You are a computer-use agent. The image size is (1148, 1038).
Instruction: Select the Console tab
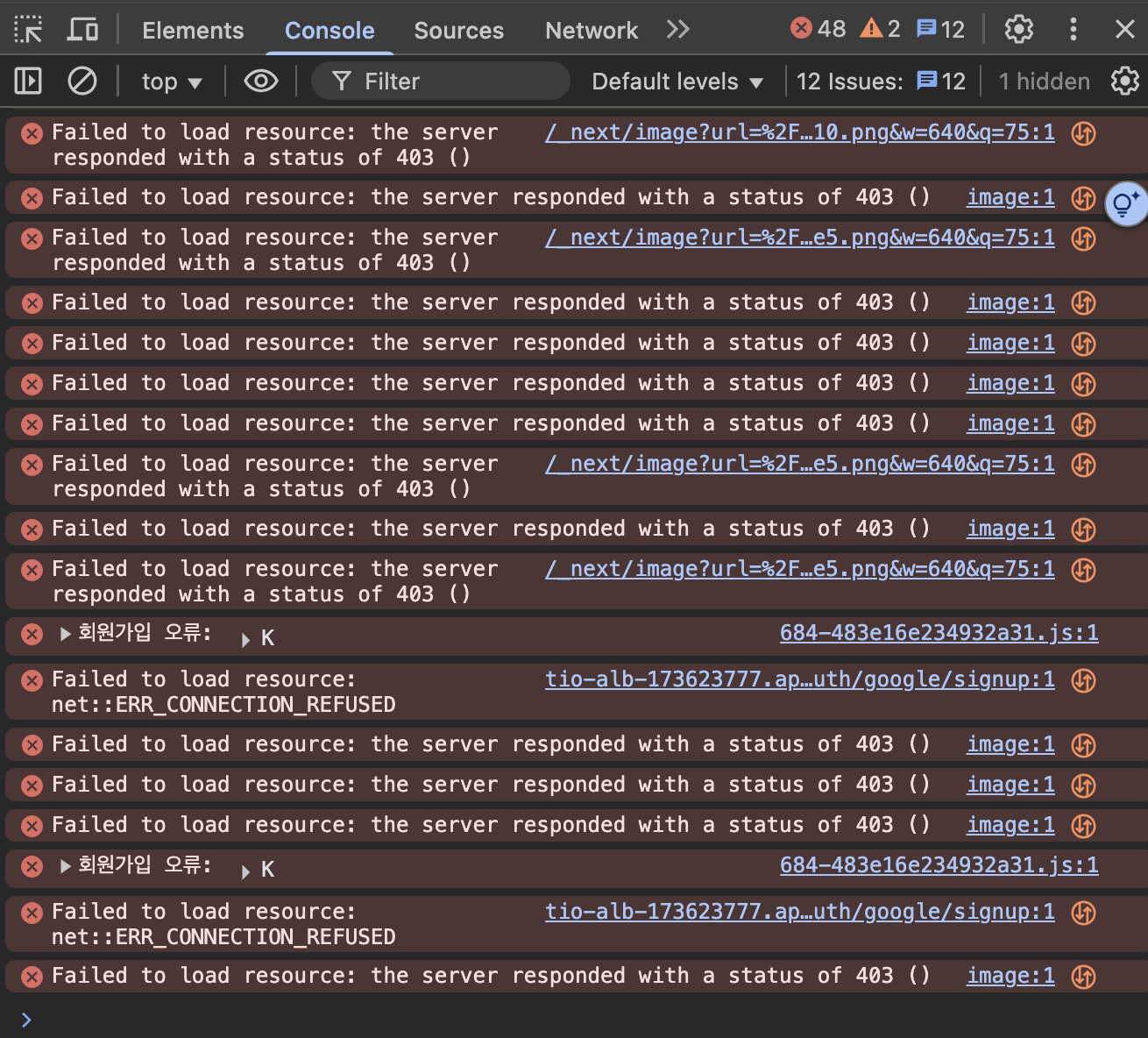(330, 31)
